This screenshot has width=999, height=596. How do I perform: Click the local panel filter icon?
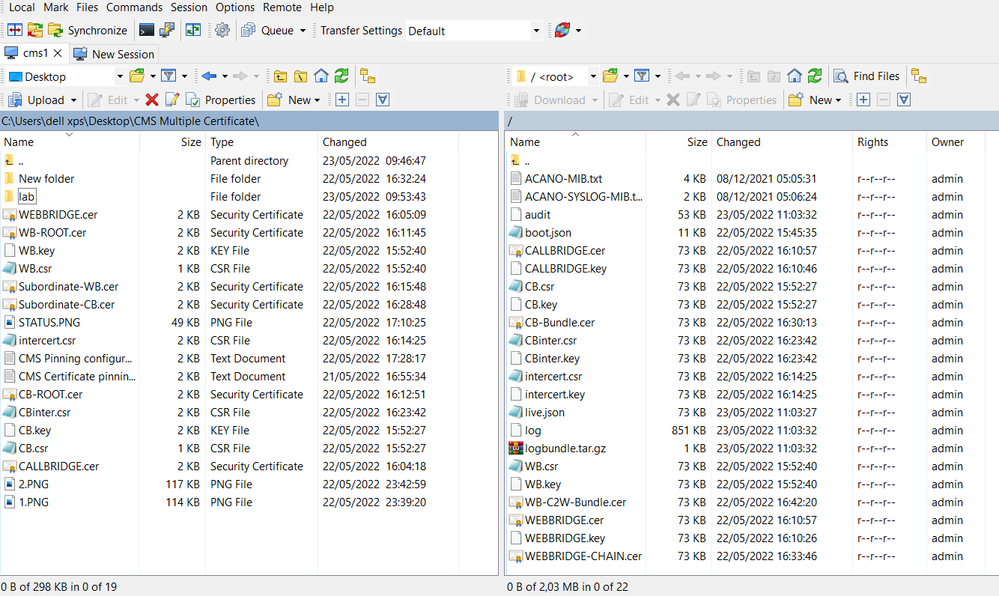click(x=169, y=76)
